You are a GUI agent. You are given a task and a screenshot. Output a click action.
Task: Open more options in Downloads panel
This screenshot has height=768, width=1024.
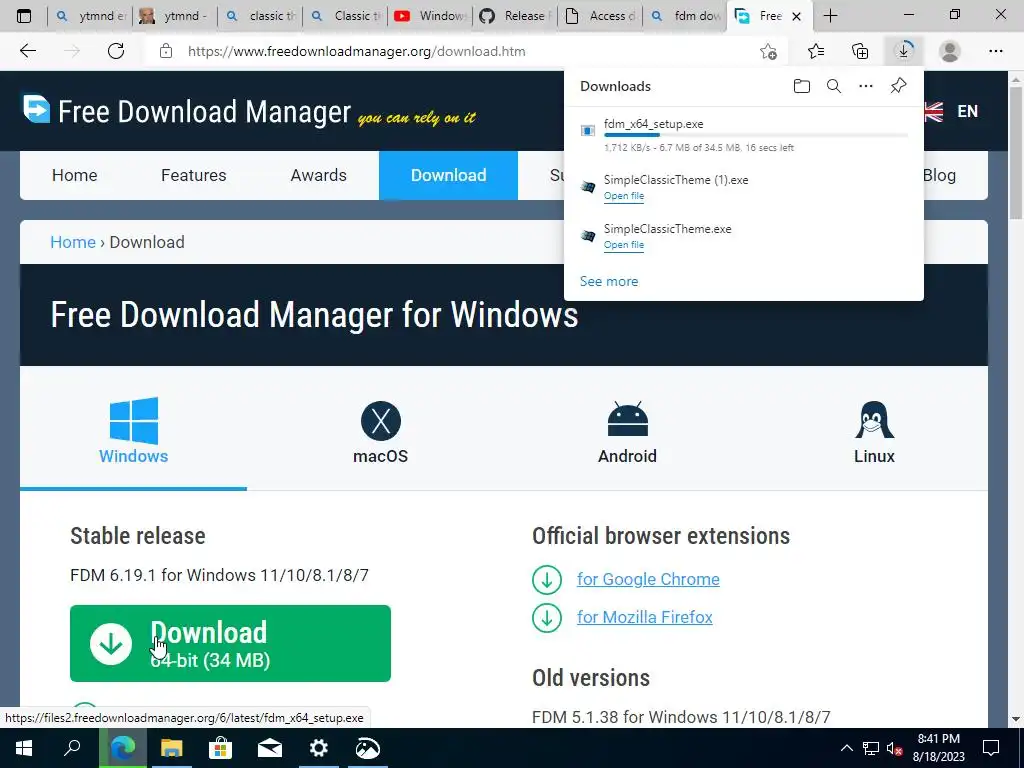(x=866, y=86)
